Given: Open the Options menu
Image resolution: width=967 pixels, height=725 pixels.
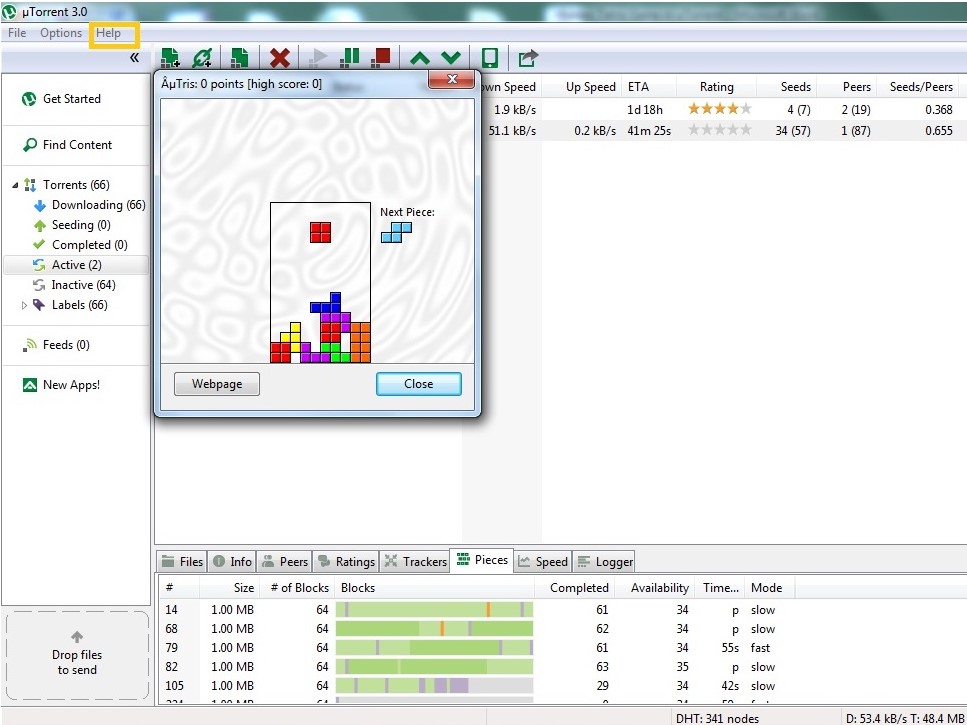Looking at the screenshot, I should (60, 33).
